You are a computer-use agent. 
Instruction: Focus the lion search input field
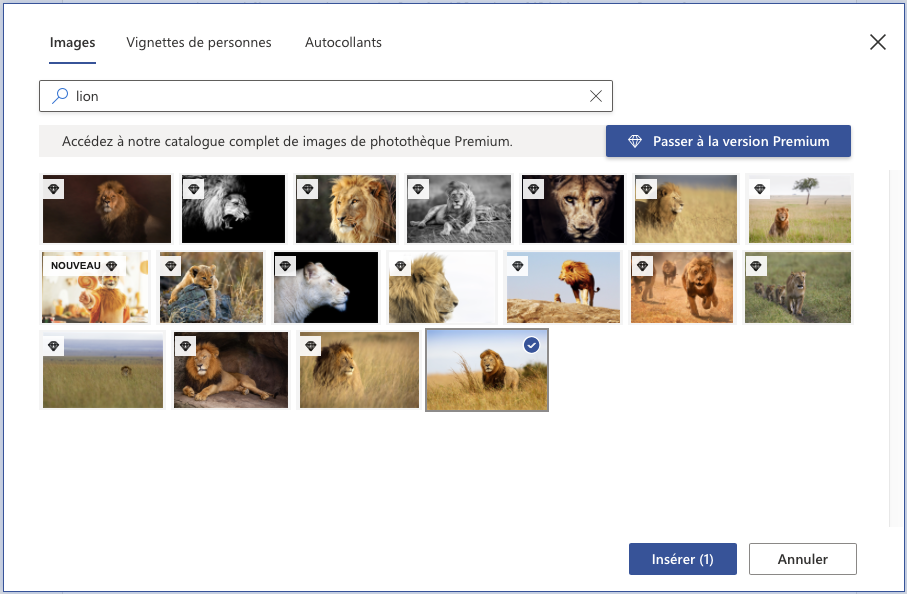click(326, 96)
